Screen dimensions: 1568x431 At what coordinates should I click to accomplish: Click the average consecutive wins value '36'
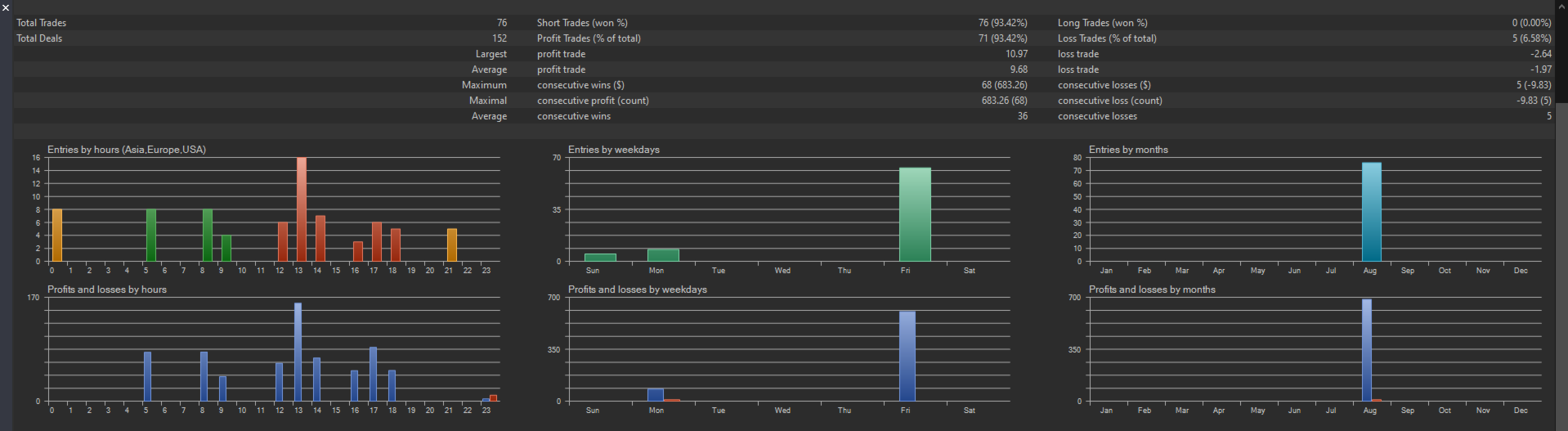[1022, 116]
